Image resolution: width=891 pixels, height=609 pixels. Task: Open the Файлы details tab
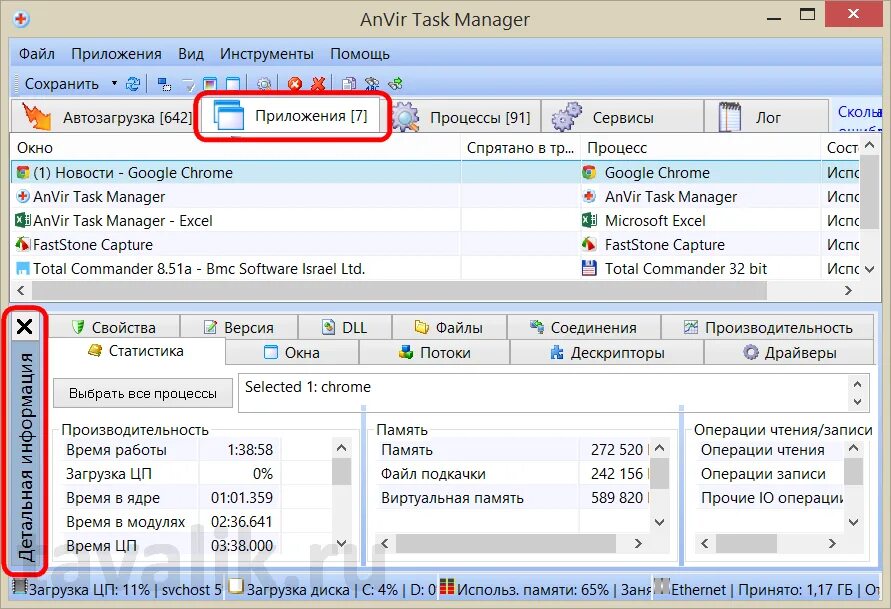click(x=449, y=327)
